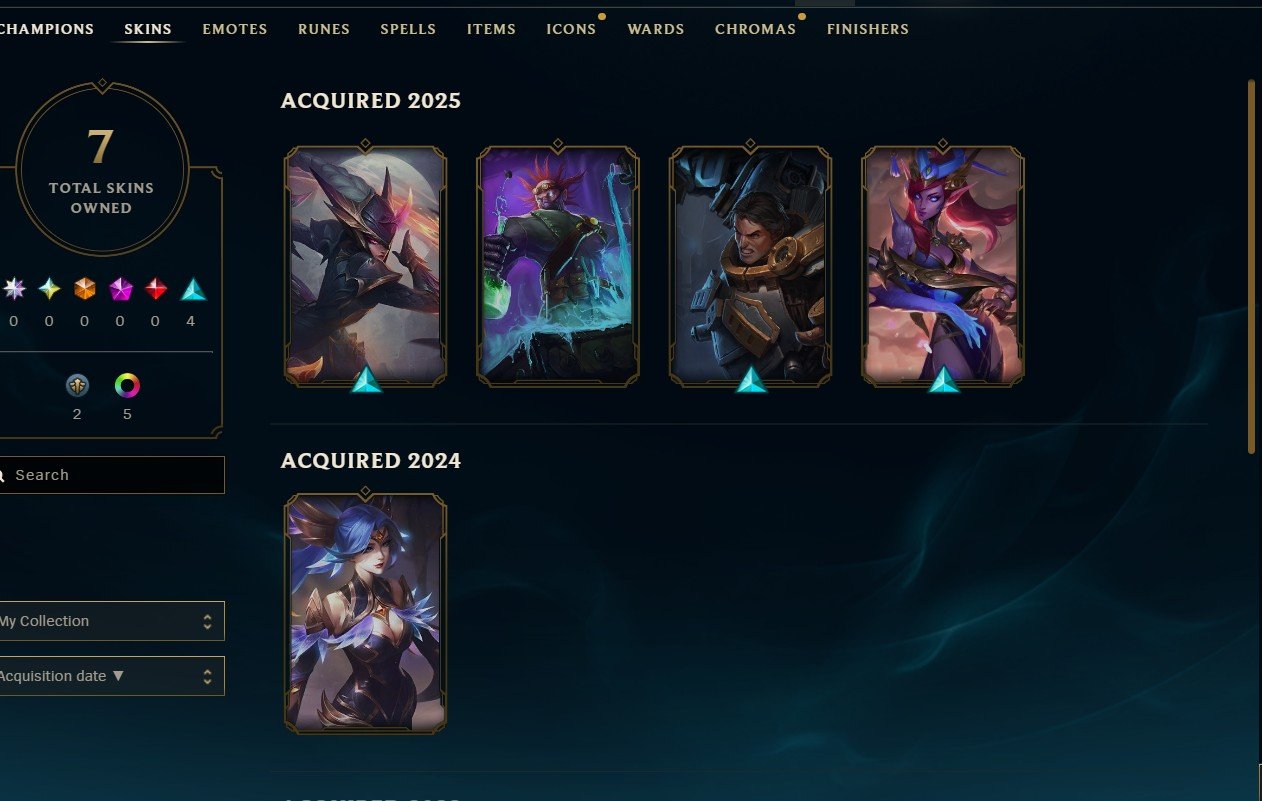
Task: Open the Acquisition date sort dropdown
Action: pos(111,676)
